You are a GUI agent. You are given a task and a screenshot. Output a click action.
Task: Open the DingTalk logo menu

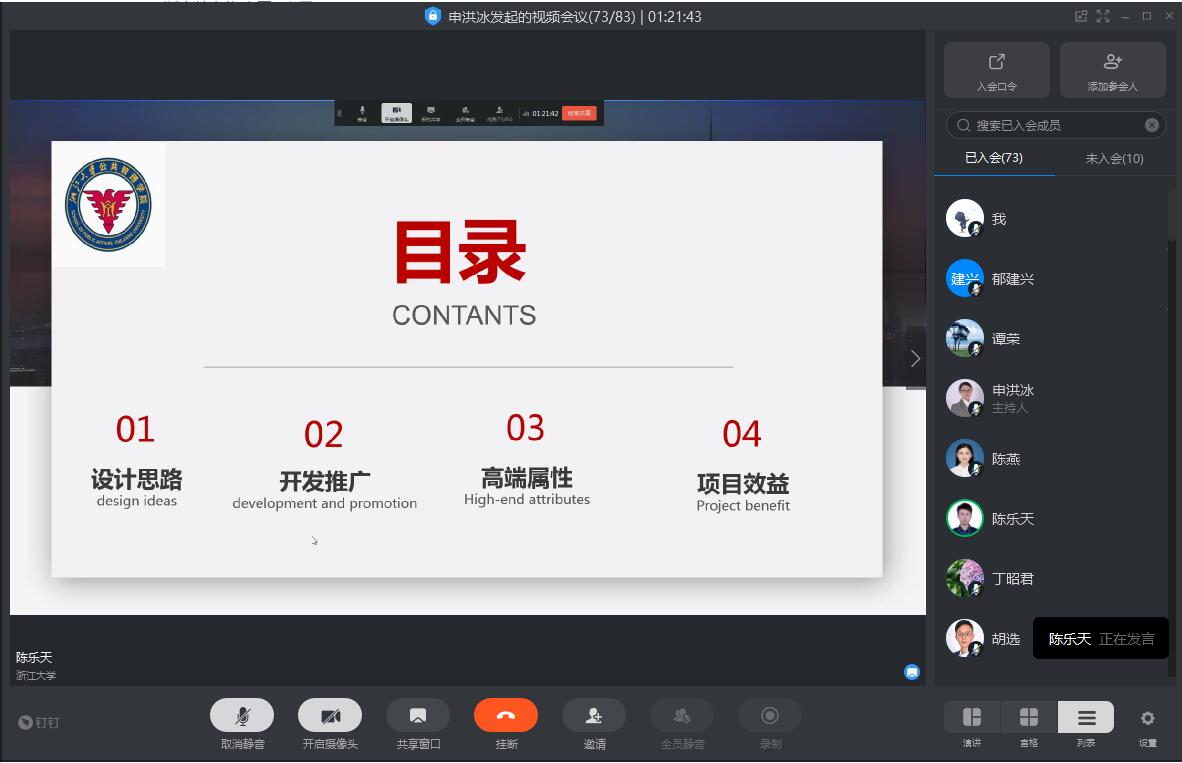pyautogui.click(x=38, y=722)
